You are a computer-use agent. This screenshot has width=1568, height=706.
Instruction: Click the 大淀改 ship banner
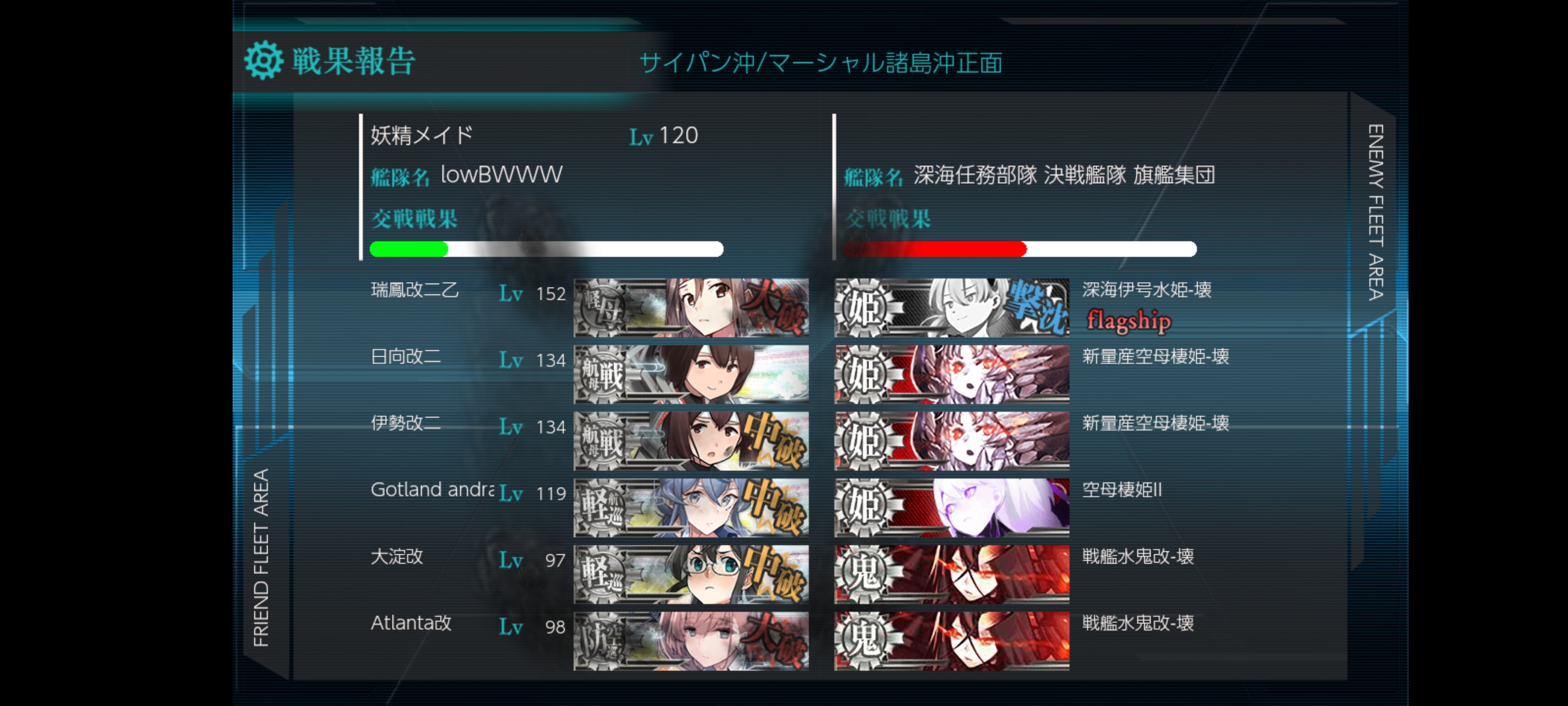(x=691, y=575)
